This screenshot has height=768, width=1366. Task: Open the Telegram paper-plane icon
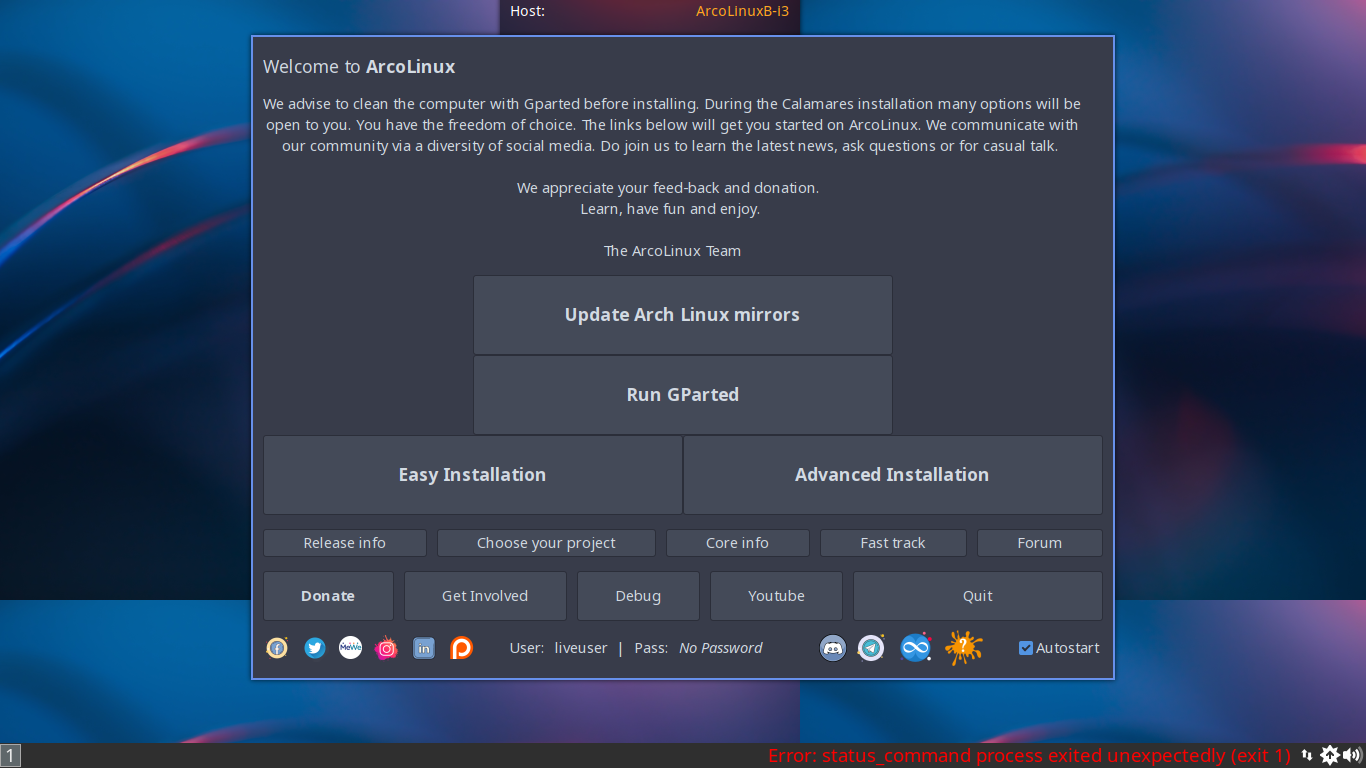[x=872, y=648]
